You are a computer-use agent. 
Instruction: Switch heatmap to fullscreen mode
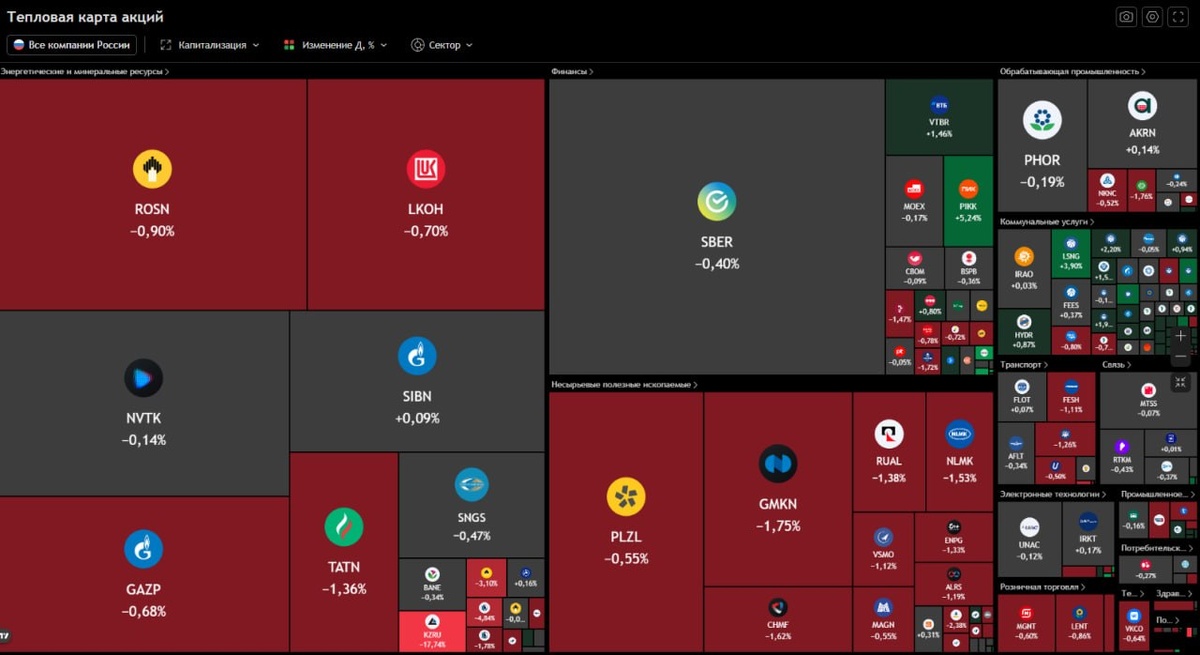tap(1178, 17)
